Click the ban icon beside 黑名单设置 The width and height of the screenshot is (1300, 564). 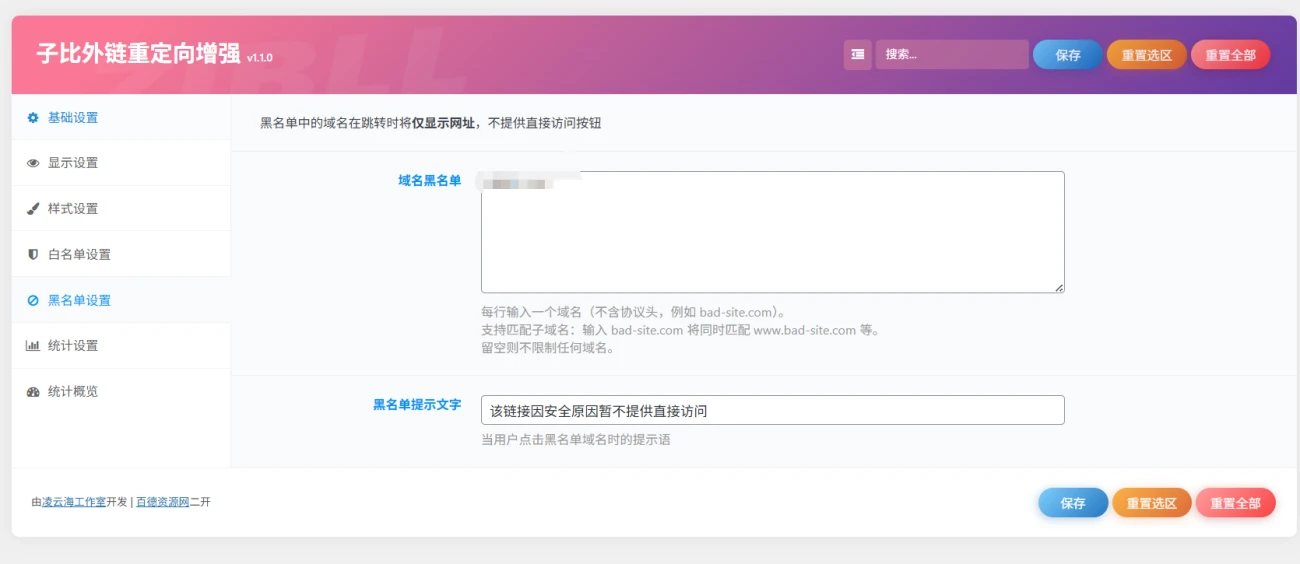(33, 301)
